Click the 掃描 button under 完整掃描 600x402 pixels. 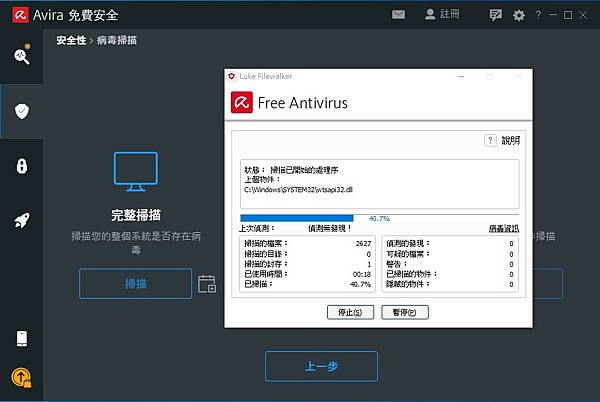click(x=135, y=283)
